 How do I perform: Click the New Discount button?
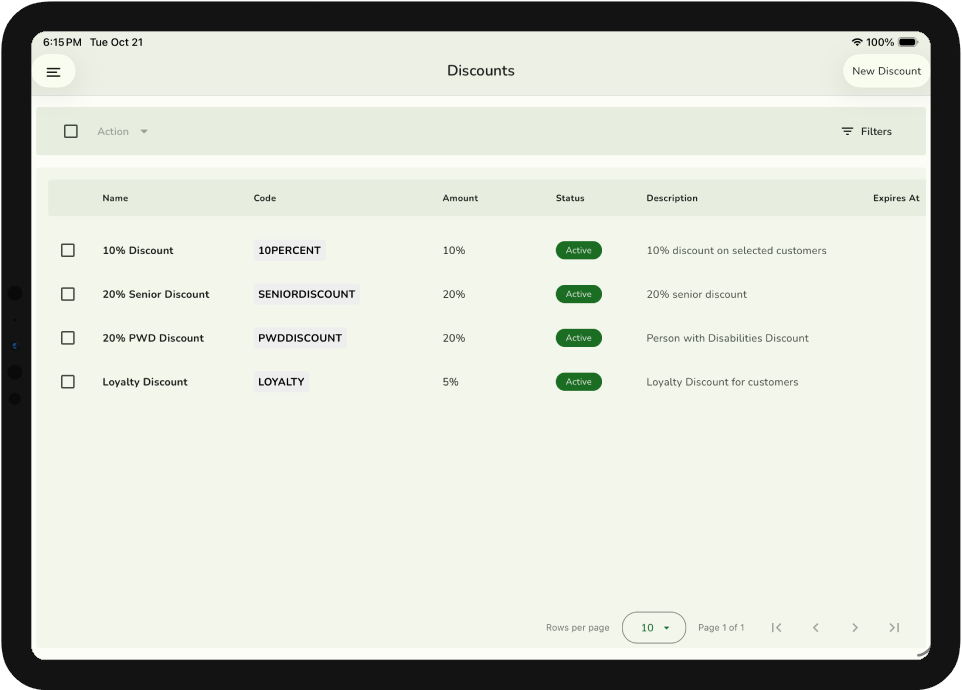[886, 71]
